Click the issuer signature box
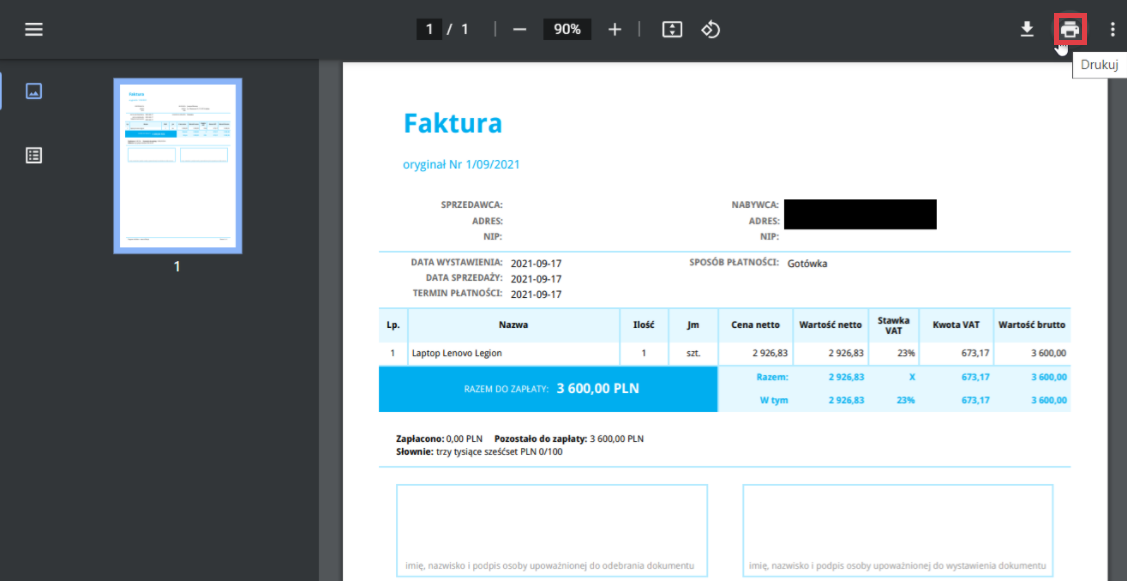 point(897,530)
